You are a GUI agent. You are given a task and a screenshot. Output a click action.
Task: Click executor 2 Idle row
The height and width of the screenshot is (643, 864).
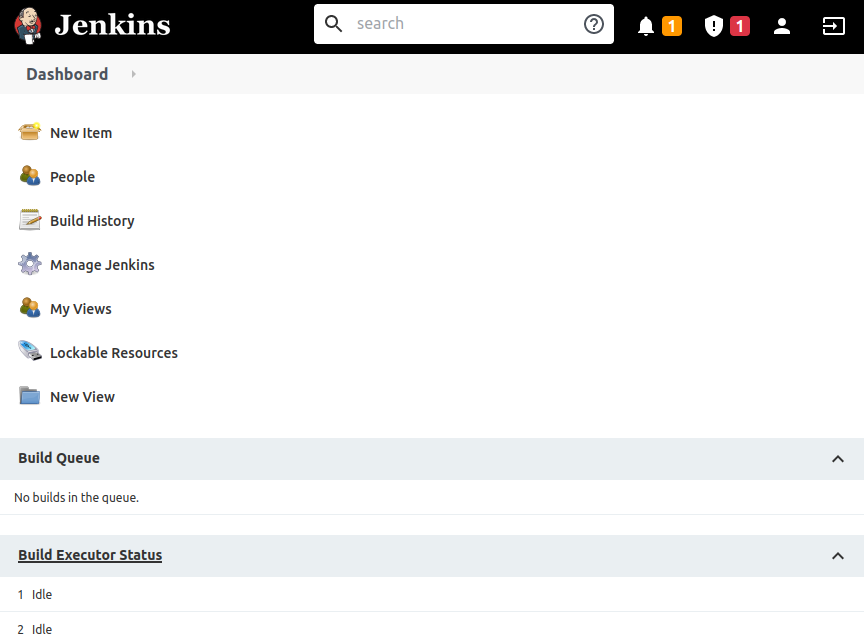(432, 629)
